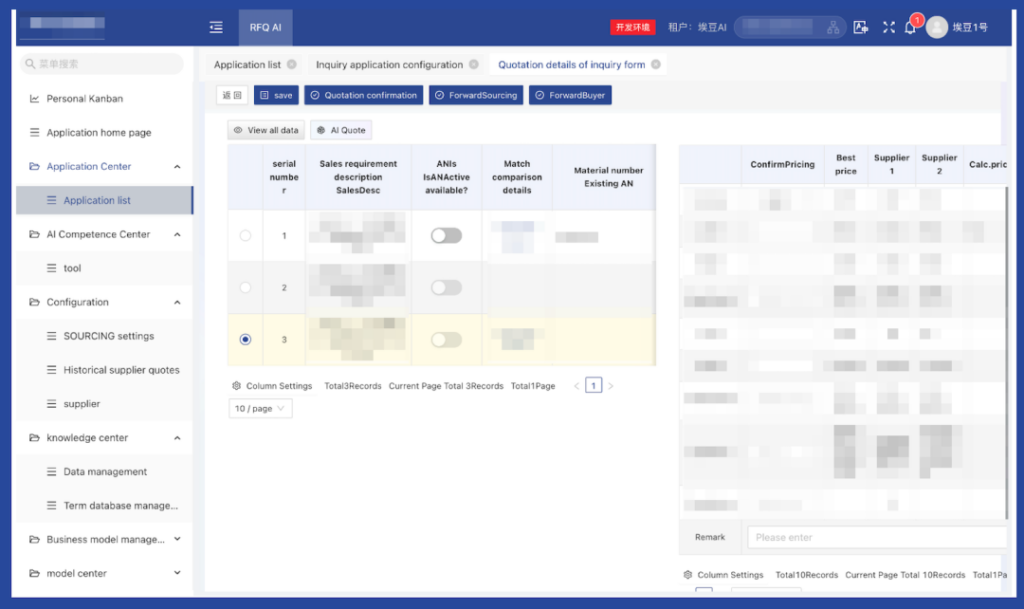Click the ConfirmPricing column header
Screen dimensions: 1024x609
(782, 164)
